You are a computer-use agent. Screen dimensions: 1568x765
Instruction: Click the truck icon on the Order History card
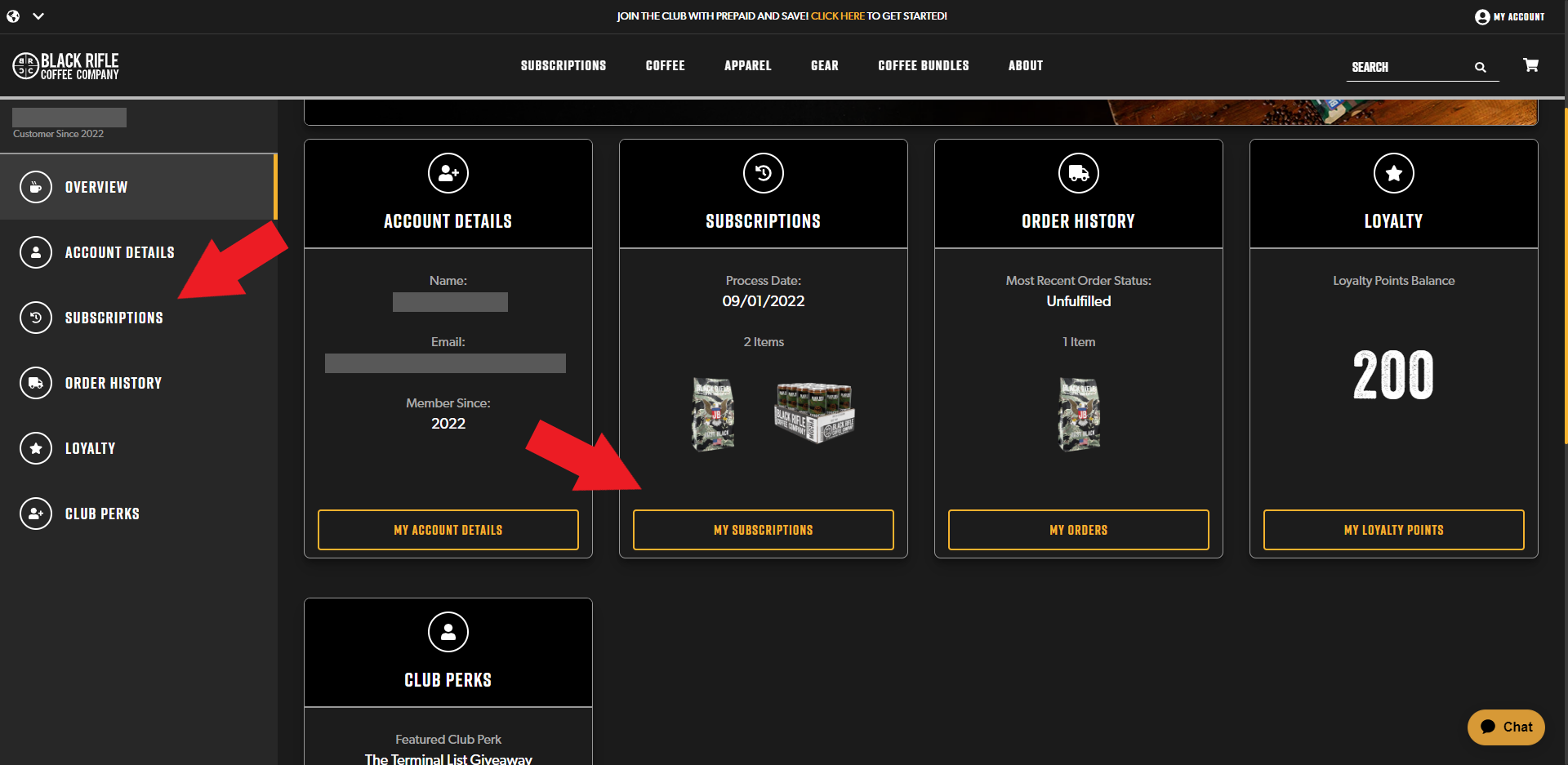point(1079,173)
